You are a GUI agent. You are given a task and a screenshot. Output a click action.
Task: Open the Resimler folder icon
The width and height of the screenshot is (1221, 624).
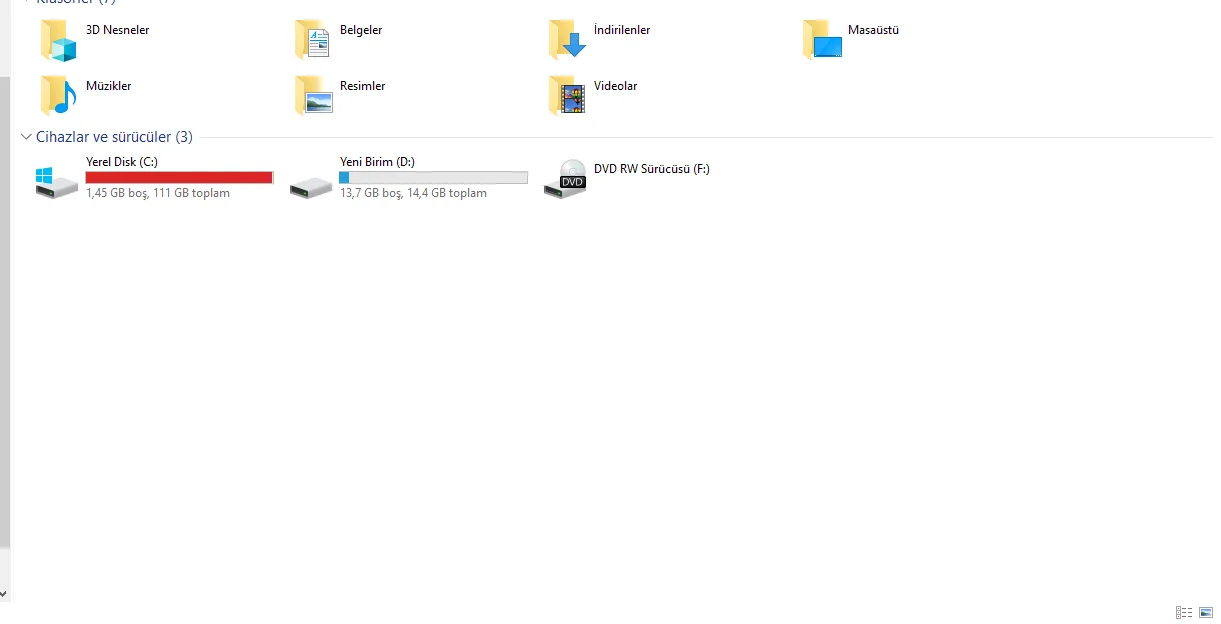click(x=312, y=96)
